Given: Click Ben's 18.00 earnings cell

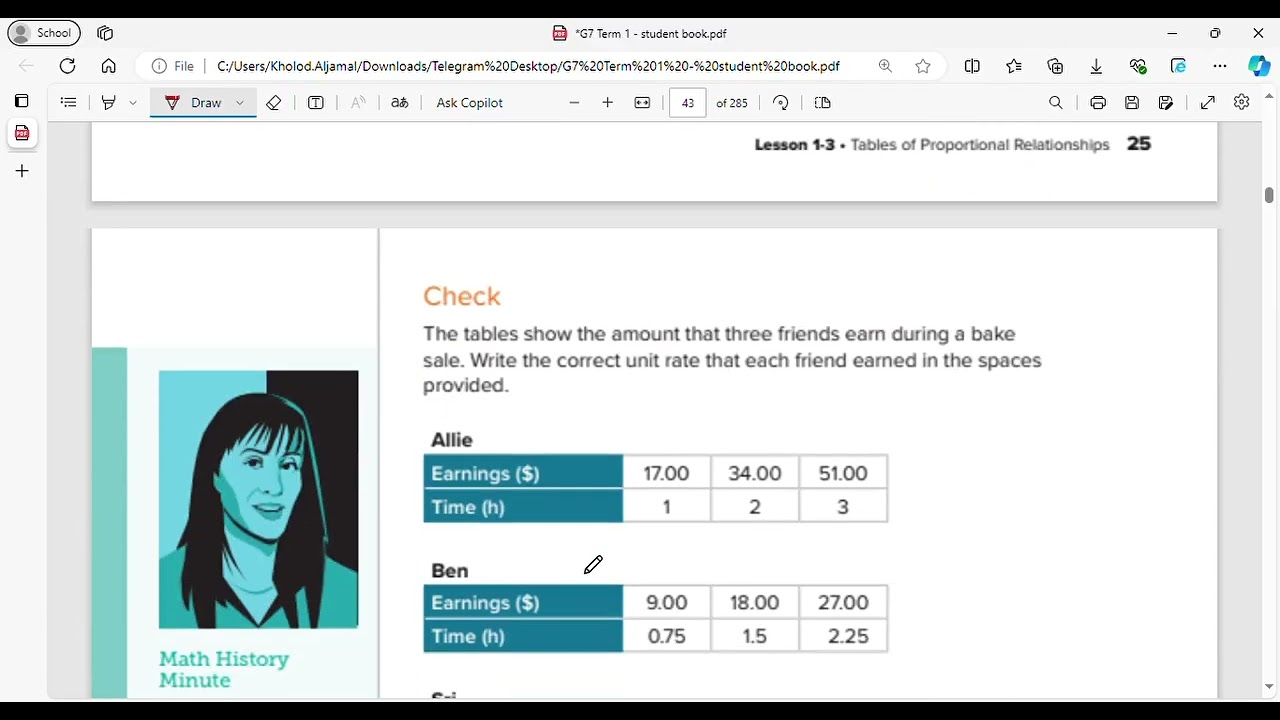Looking at the screenshot, I should (755, 602).
